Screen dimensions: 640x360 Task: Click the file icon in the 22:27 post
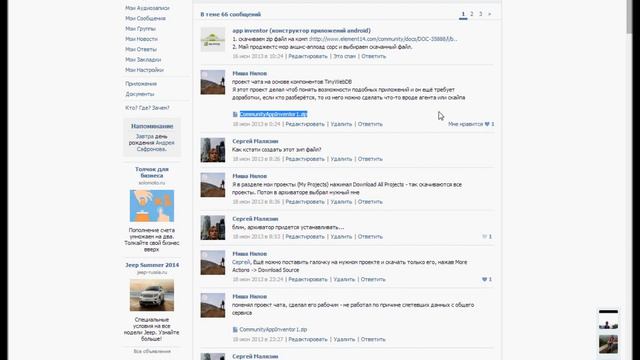click(x=235, y=329)
